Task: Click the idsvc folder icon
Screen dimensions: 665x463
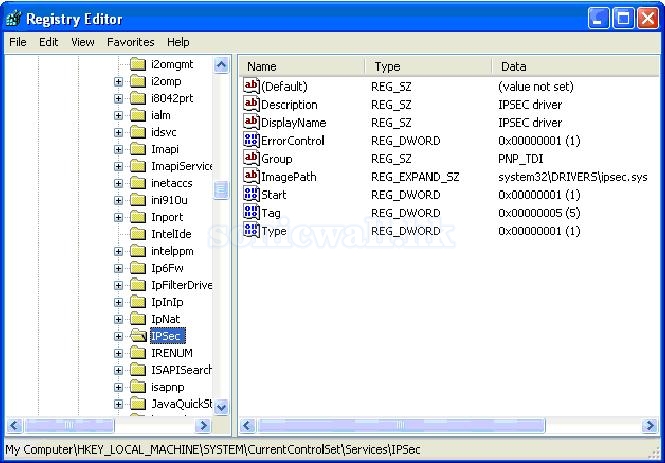Action: coord(138,132)
